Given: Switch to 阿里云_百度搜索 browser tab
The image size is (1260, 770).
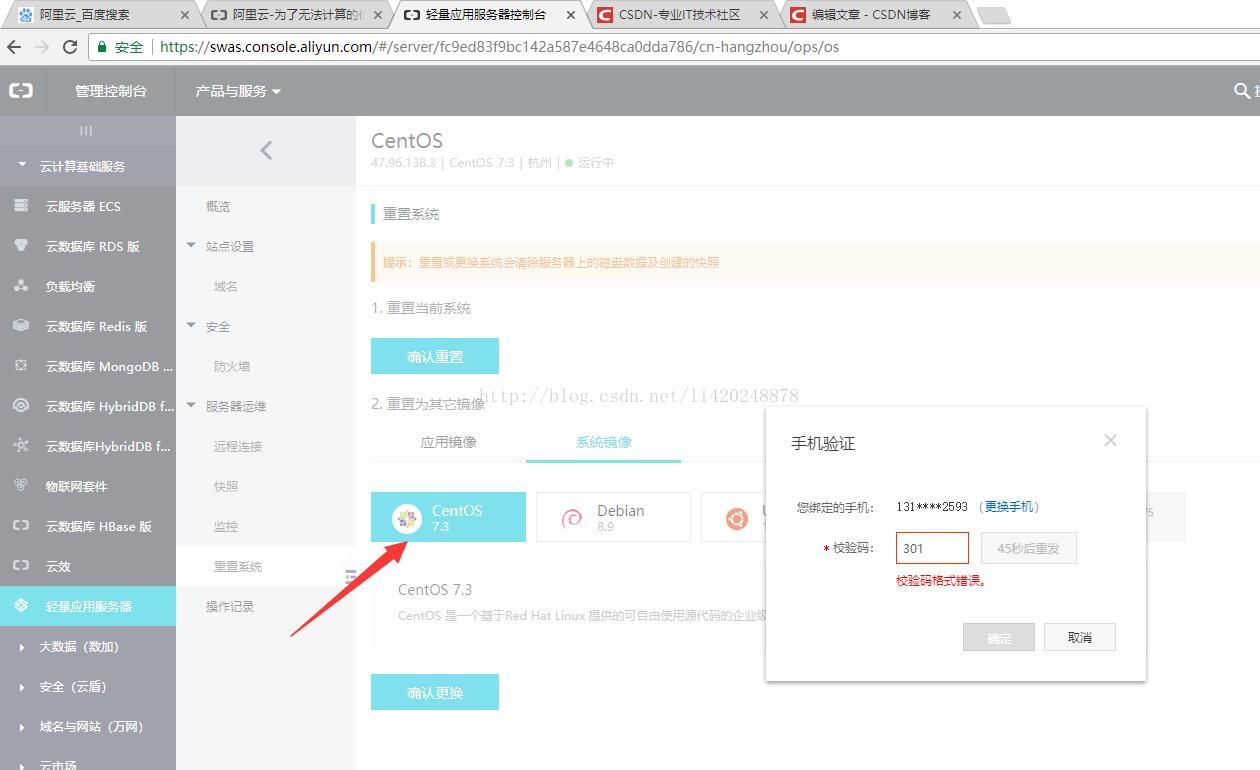Looking at the screenshot, I should pyautogui.click(x=100, y=15).
